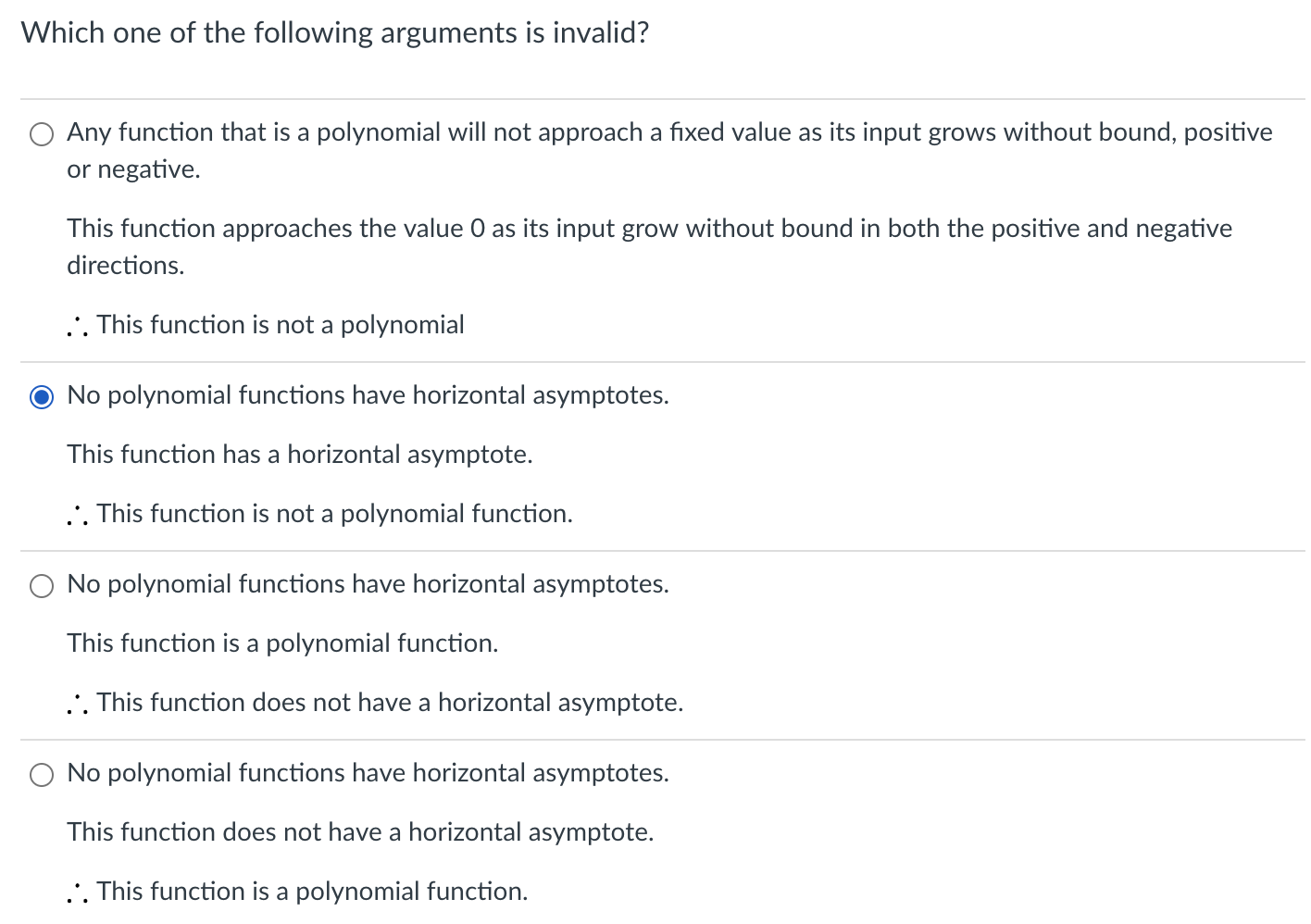Click text about input growing without bound
1311x924 pixels.
click(648, 132)
